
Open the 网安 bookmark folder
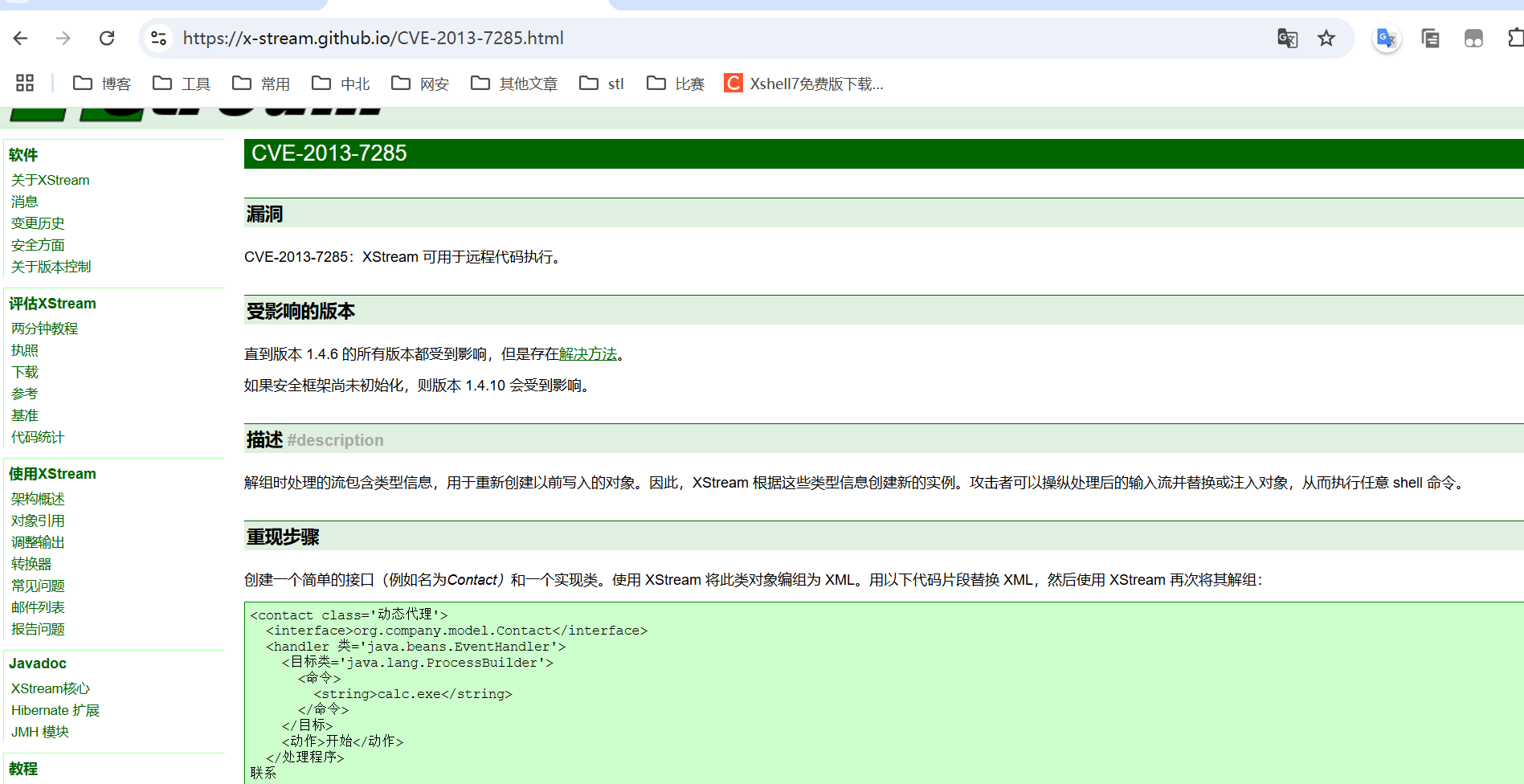[420, 84]
